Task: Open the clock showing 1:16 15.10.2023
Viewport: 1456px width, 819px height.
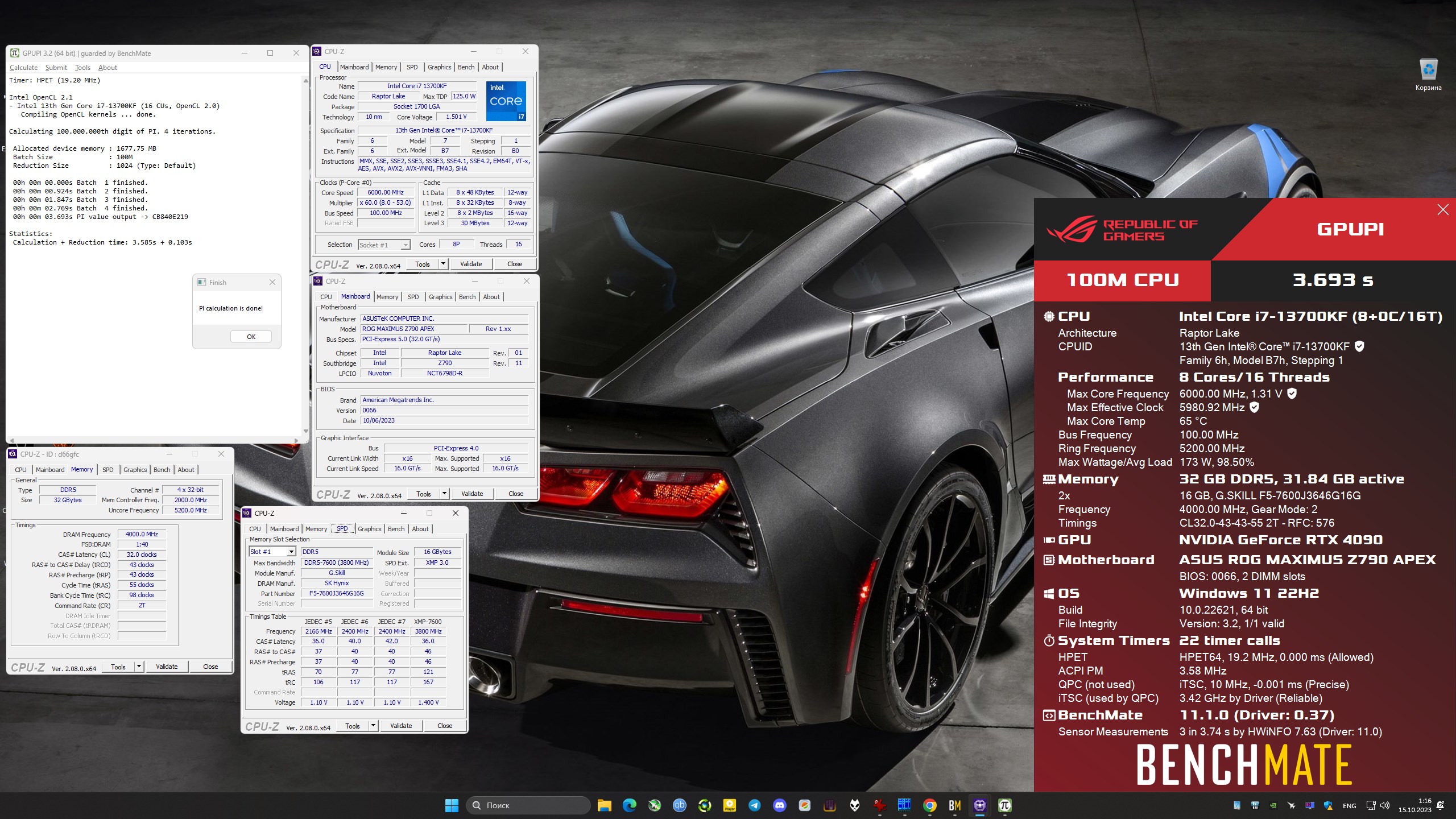Action: pyautogui.click(x=1415, y=805)
